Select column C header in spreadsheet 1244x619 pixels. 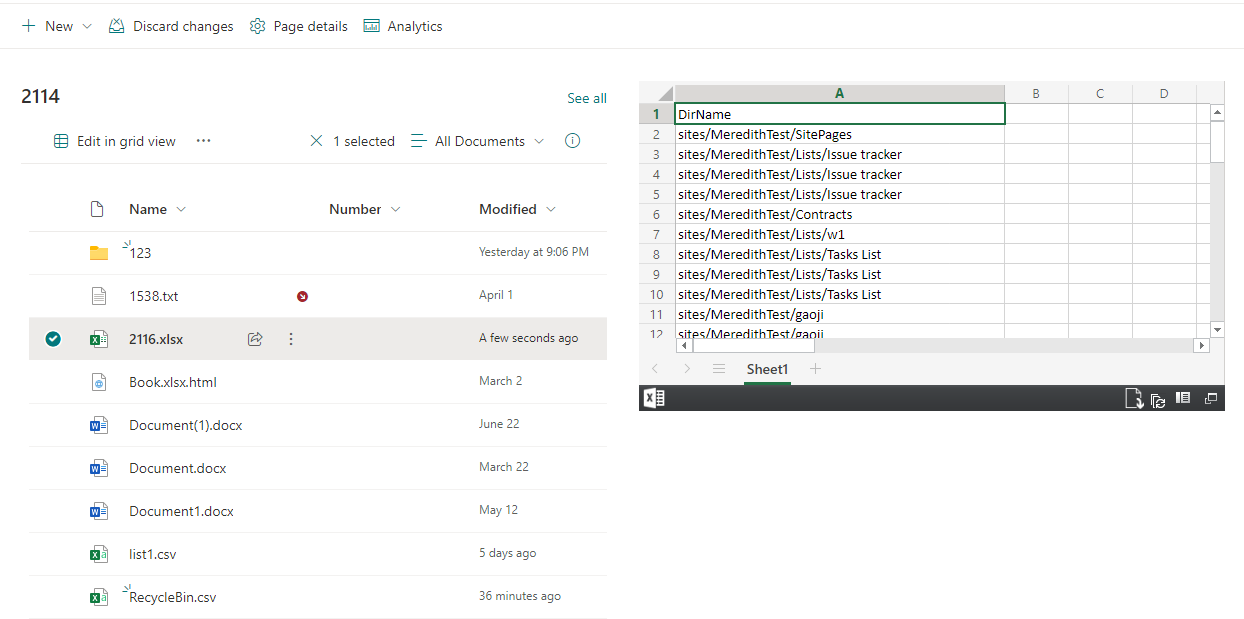(1100, 93)
